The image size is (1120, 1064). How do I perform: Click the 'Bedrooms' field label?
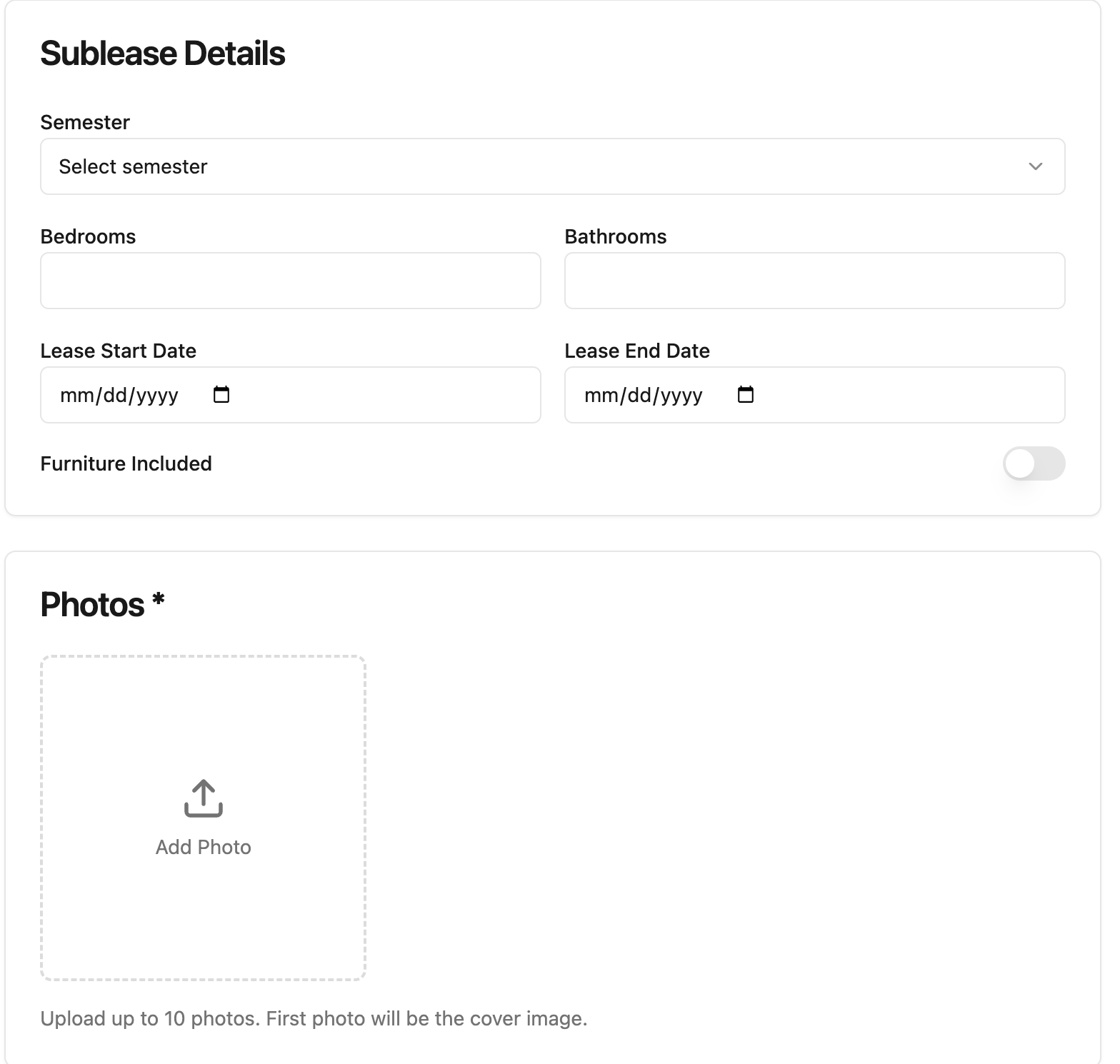click(88, 236)
